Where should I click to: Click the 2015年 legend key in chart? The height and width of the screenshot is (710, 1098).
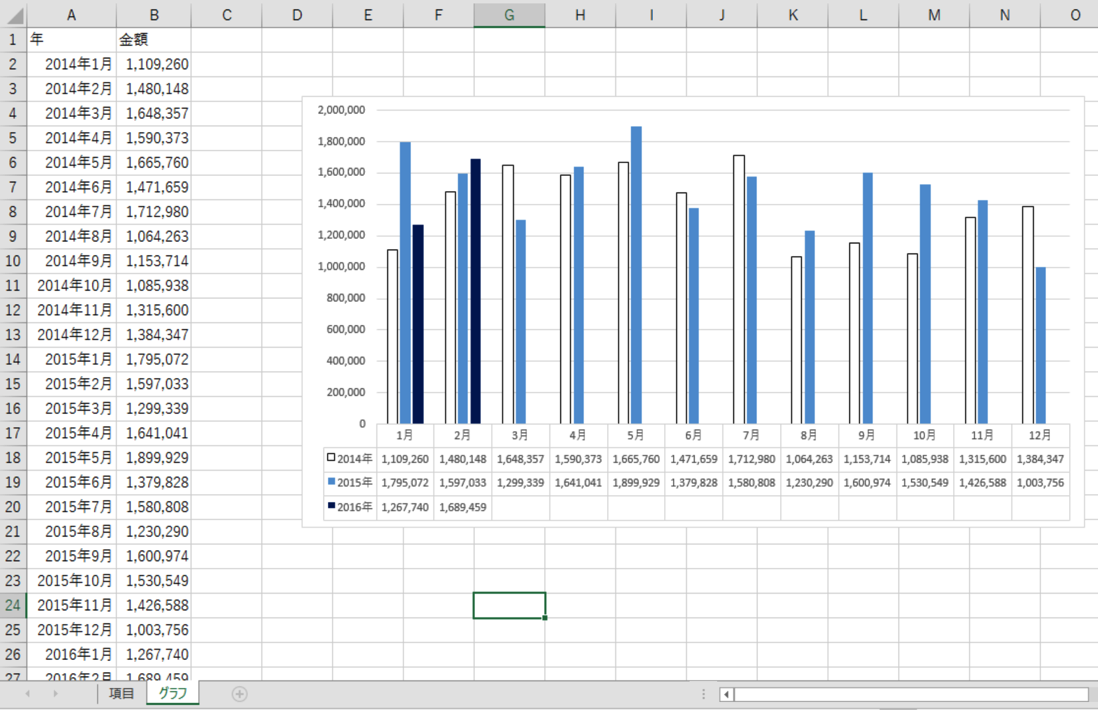[x=331, y=482]
